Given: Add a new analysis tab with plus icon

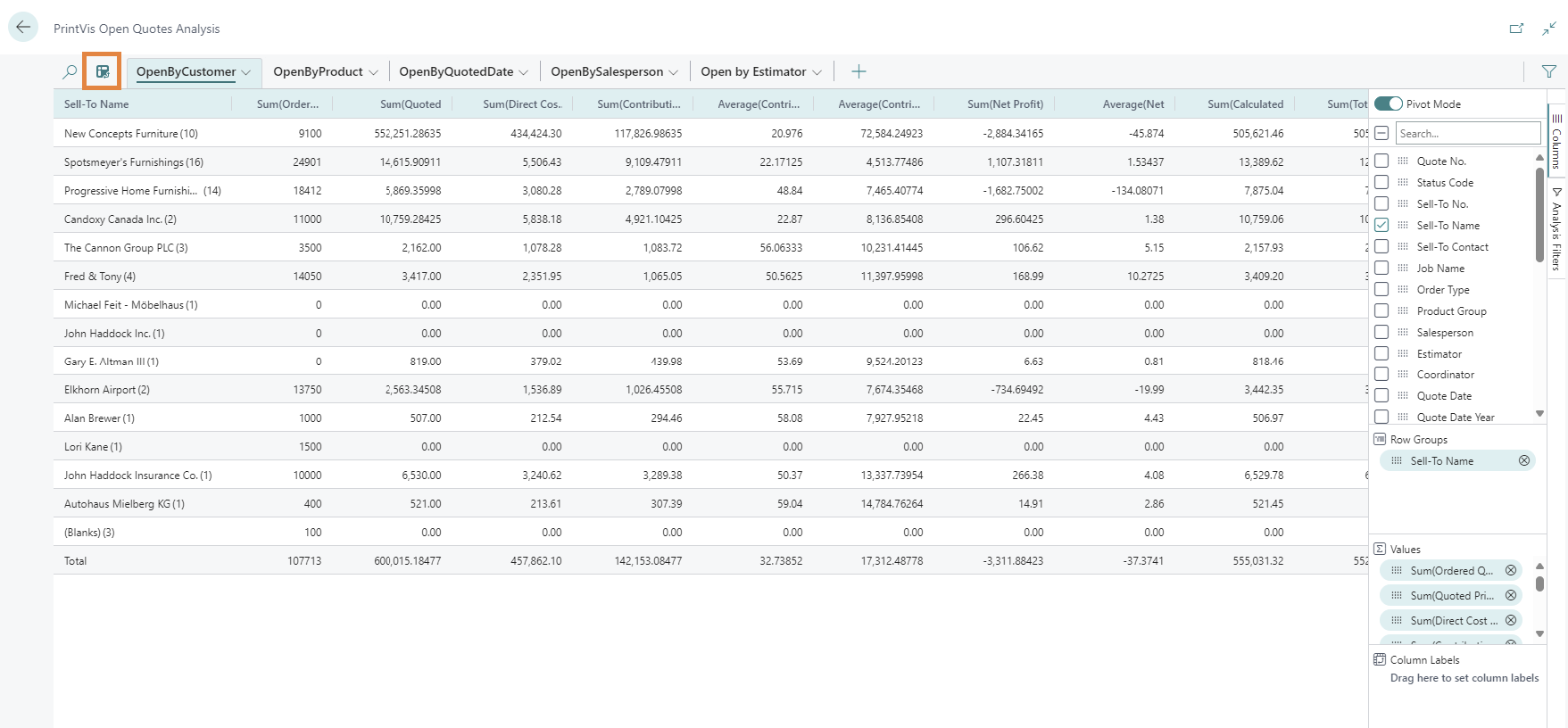Looking at the screenshot, I should (859, 72).
